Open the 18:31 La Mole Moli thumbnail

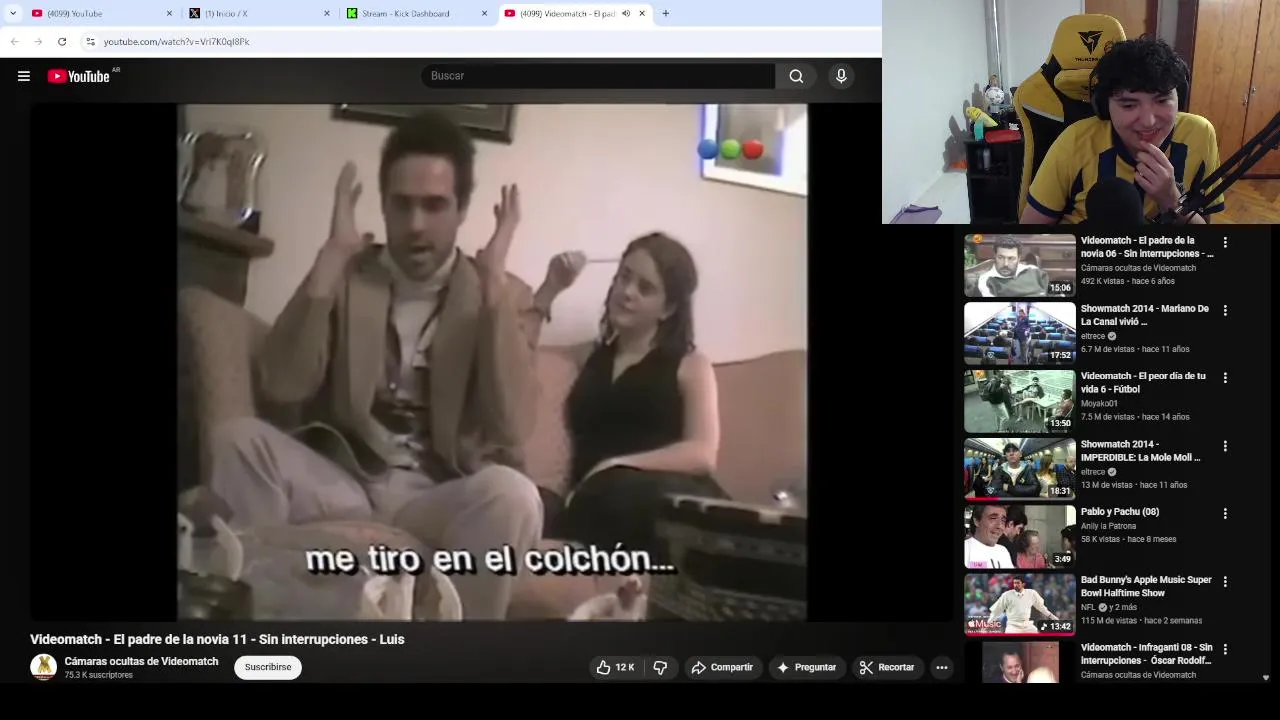click(1019, 469)
